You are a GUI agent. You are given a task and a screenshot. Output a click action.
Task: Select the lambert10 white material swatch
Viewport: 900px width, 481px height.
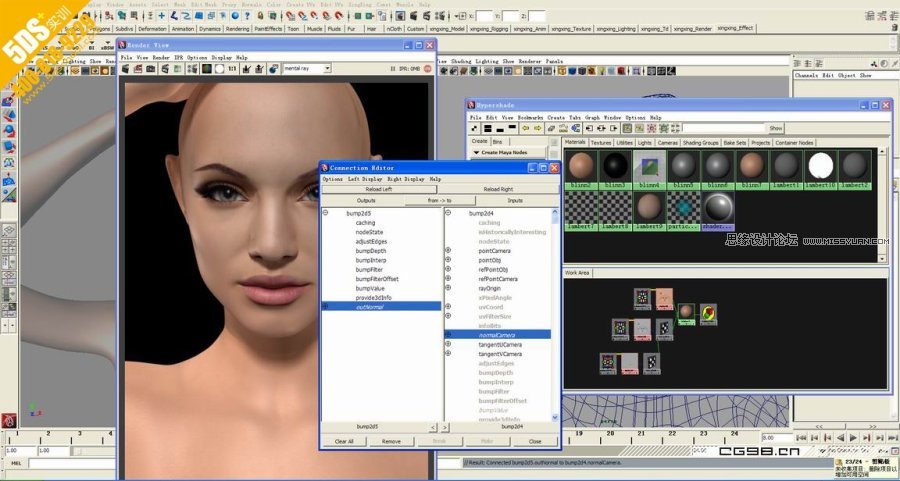pos(821,167)
